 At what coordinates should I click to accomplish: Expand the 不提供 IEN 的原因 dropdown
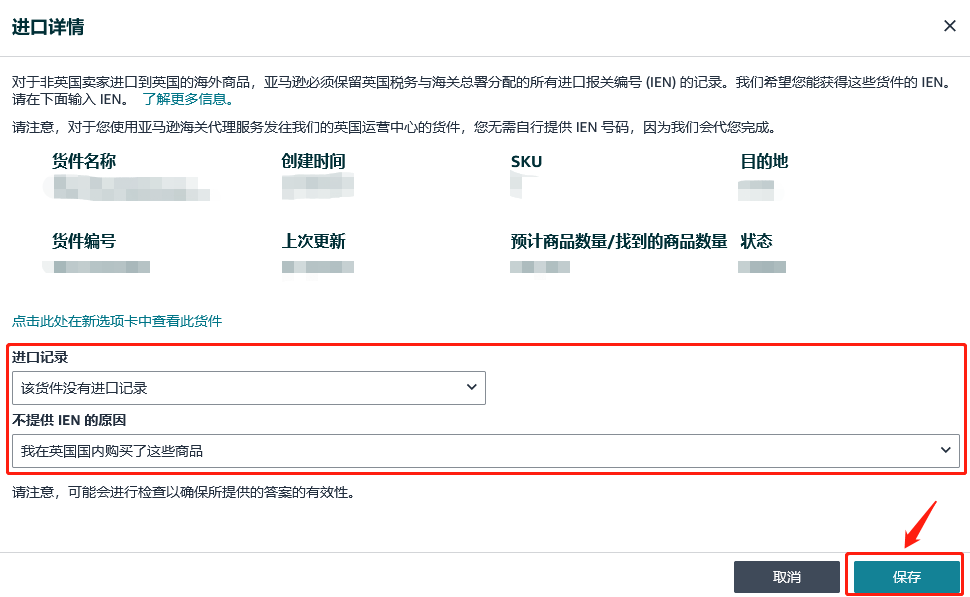point(484,450)
